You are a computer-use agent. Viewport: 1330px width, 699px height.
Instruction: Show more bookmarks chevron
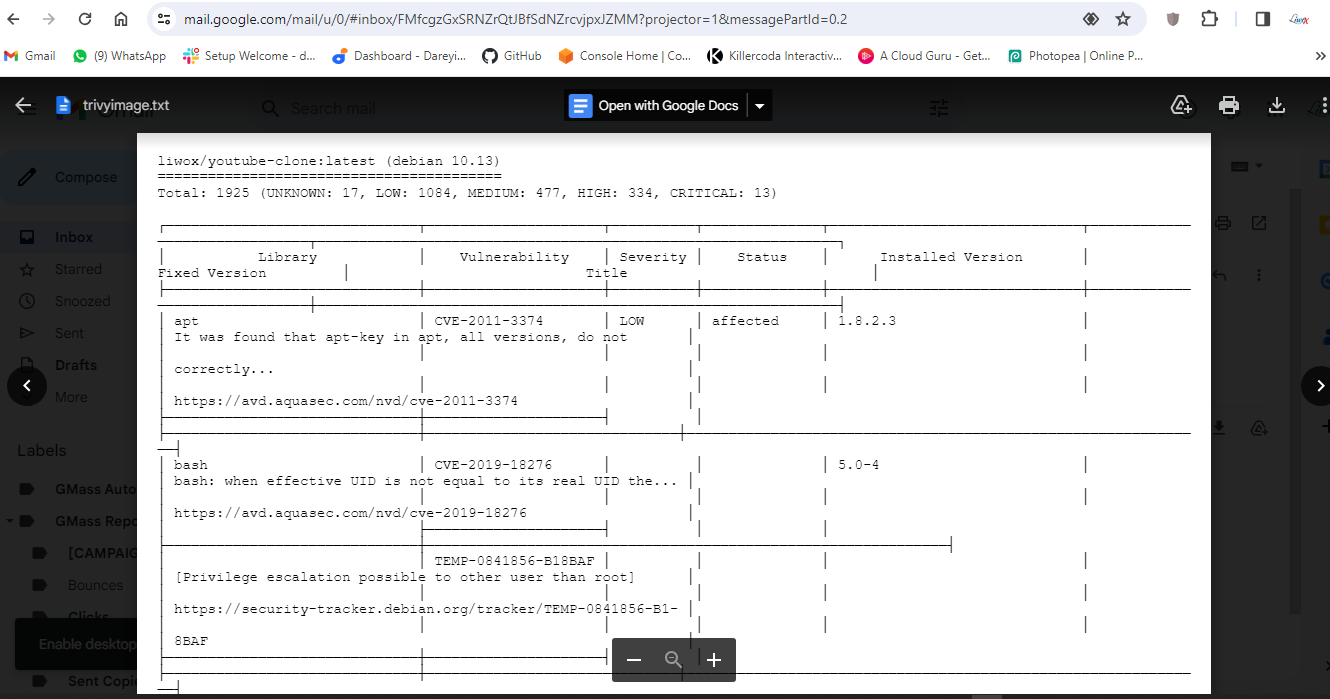pyautogui.click(x=1320, y=56)
